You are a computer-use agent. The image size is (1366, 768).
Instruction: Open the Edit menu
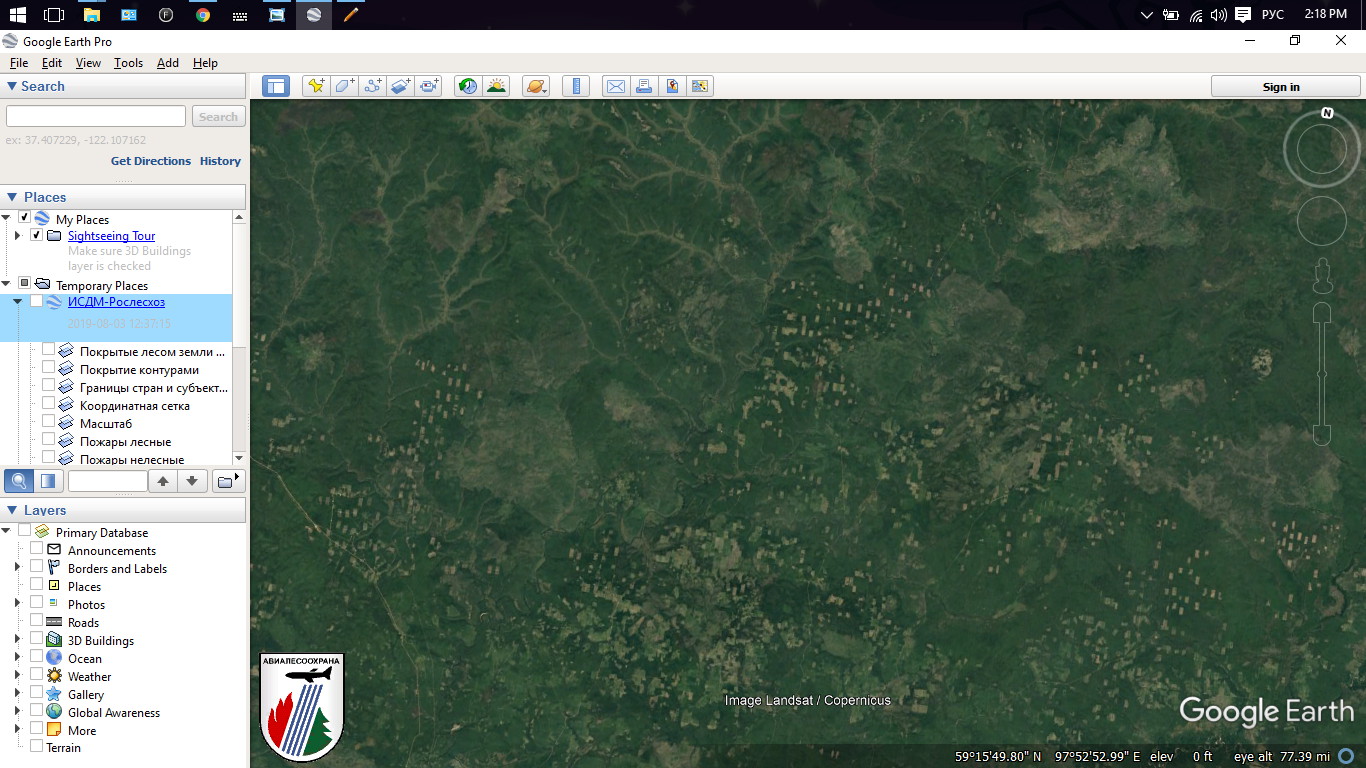pos(52,63)
